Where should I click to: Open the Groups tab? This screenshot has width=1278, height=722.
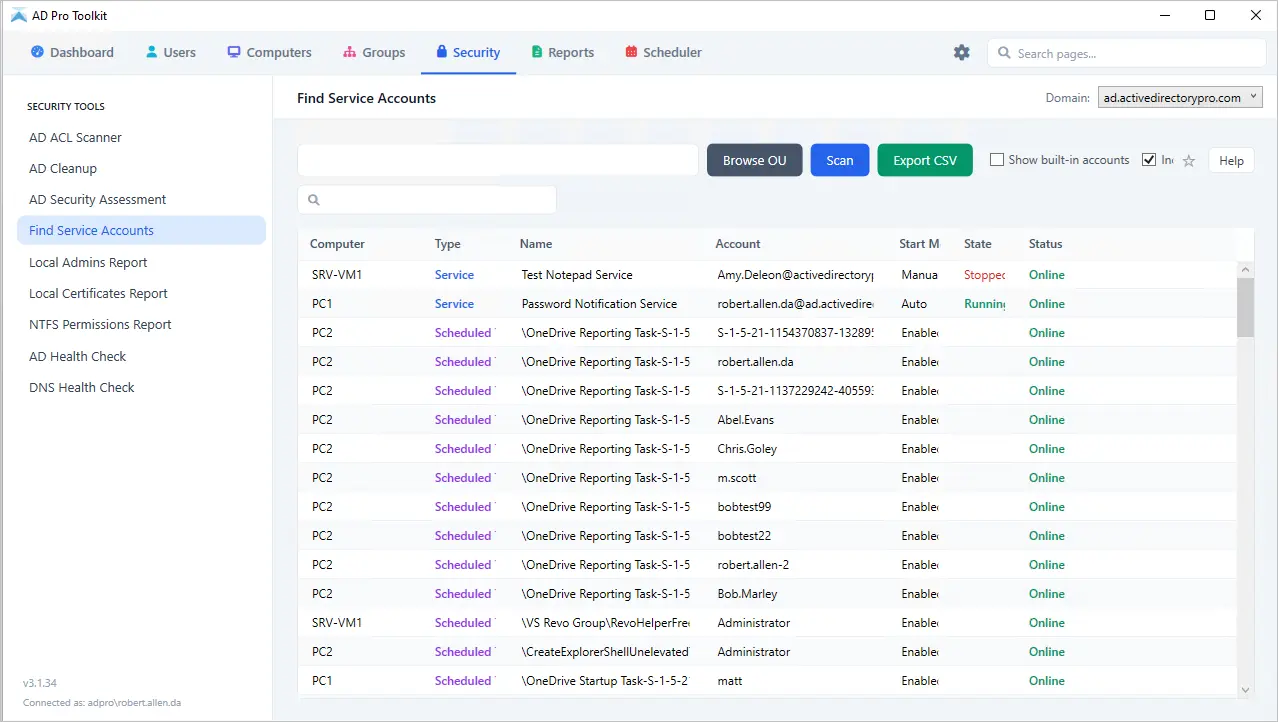click(374, 52)
